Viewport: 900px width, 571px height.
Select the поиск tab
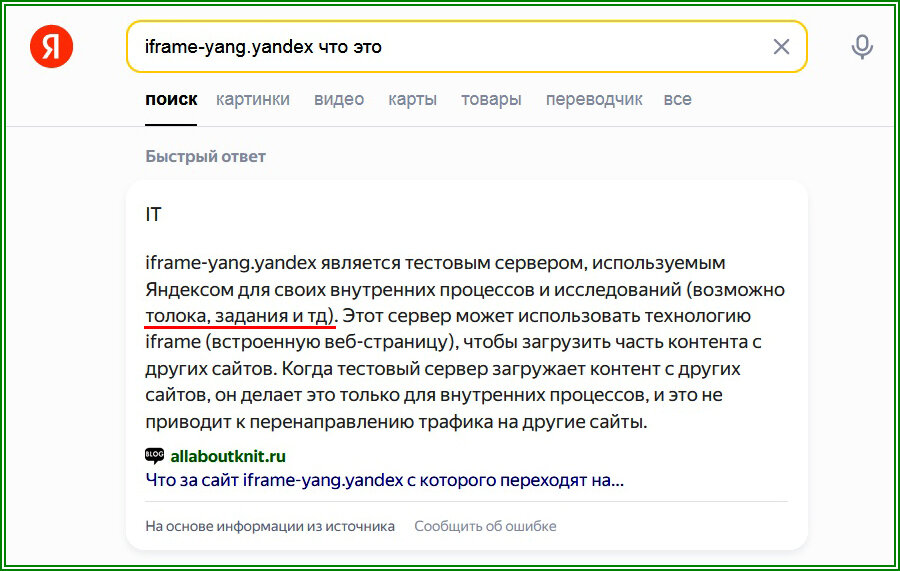pyautogui.click(x=171, y=99)
